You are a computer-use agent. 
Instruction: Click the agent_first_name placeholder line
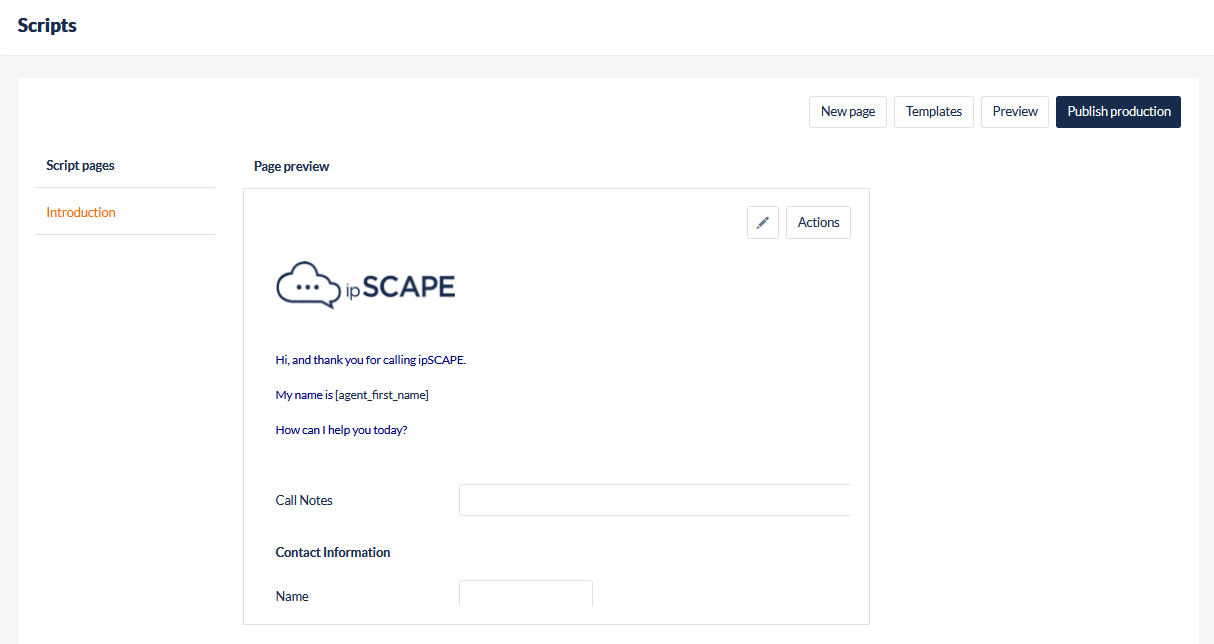point(352,395)
